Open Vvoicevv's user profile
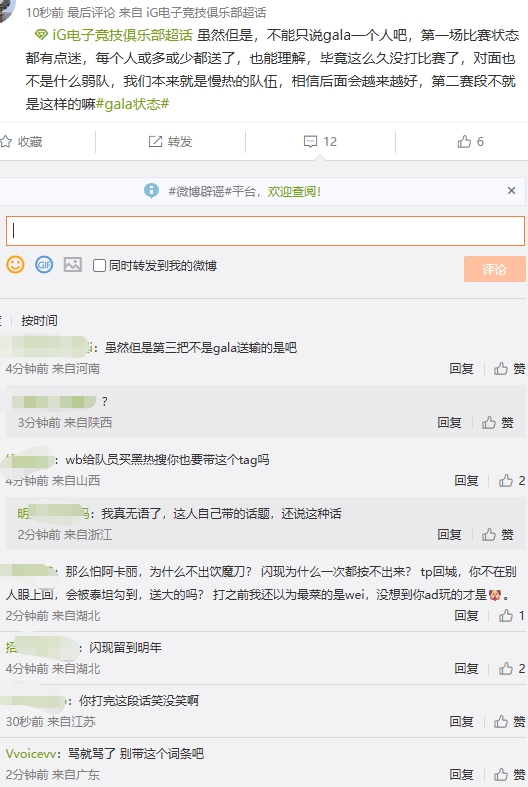Viewport: 528px width, 787px height. click(x=33, y=753)
